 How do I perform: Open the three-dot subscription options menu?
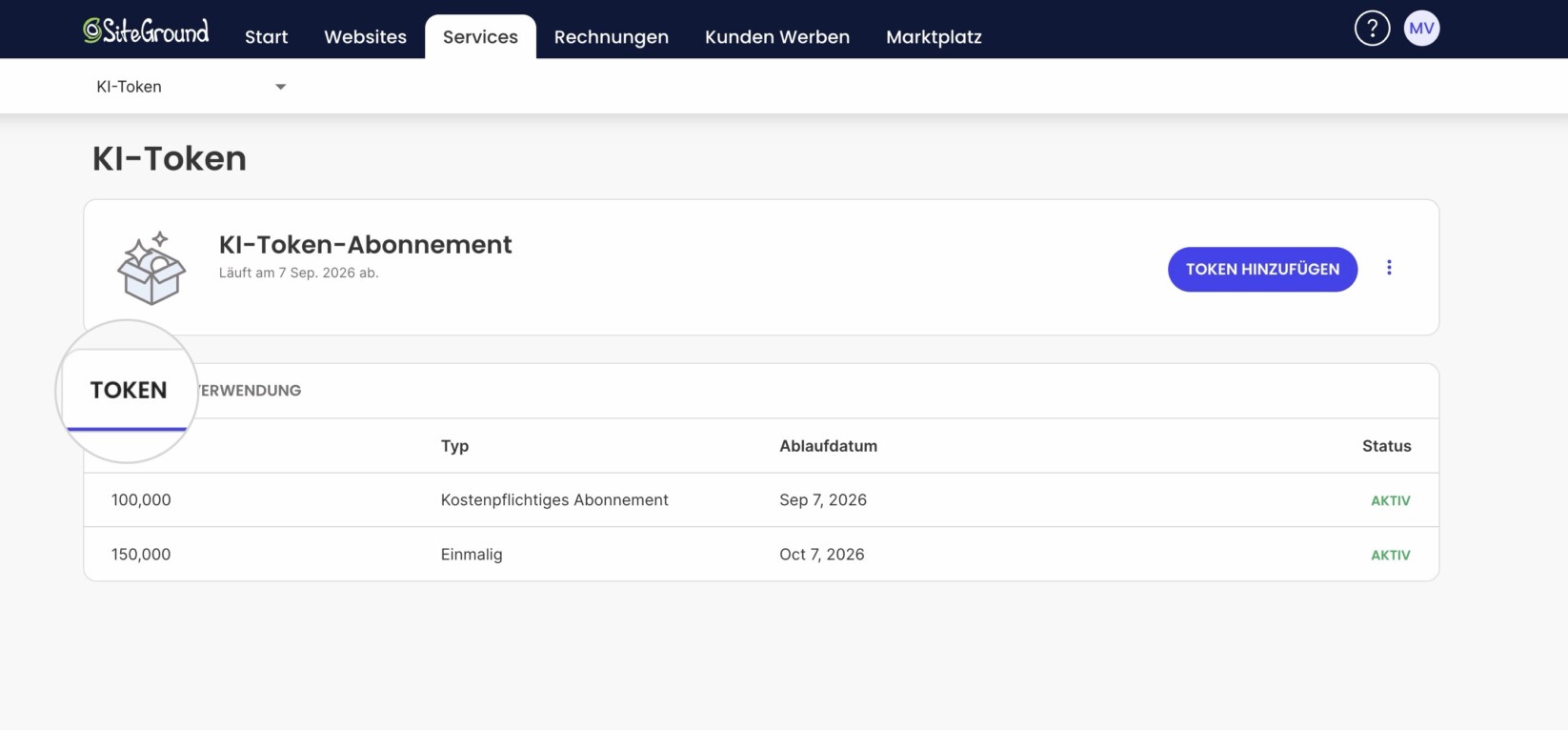point(1389,268)
